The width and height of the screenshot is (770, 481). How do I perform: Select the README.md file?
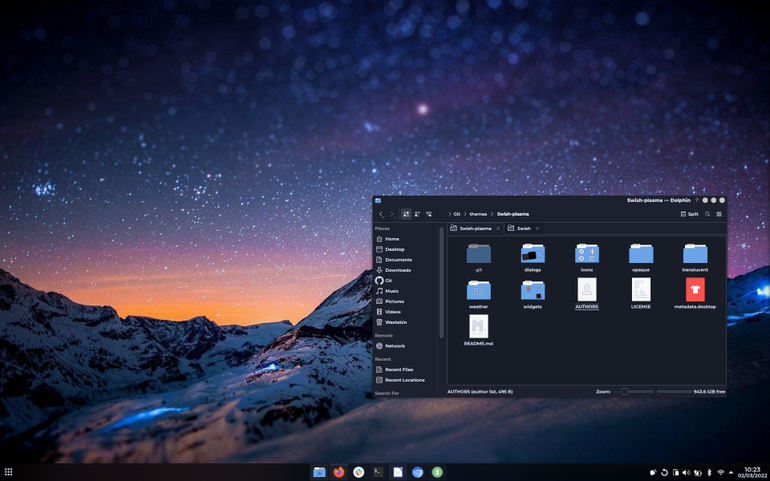pos(478,330)
